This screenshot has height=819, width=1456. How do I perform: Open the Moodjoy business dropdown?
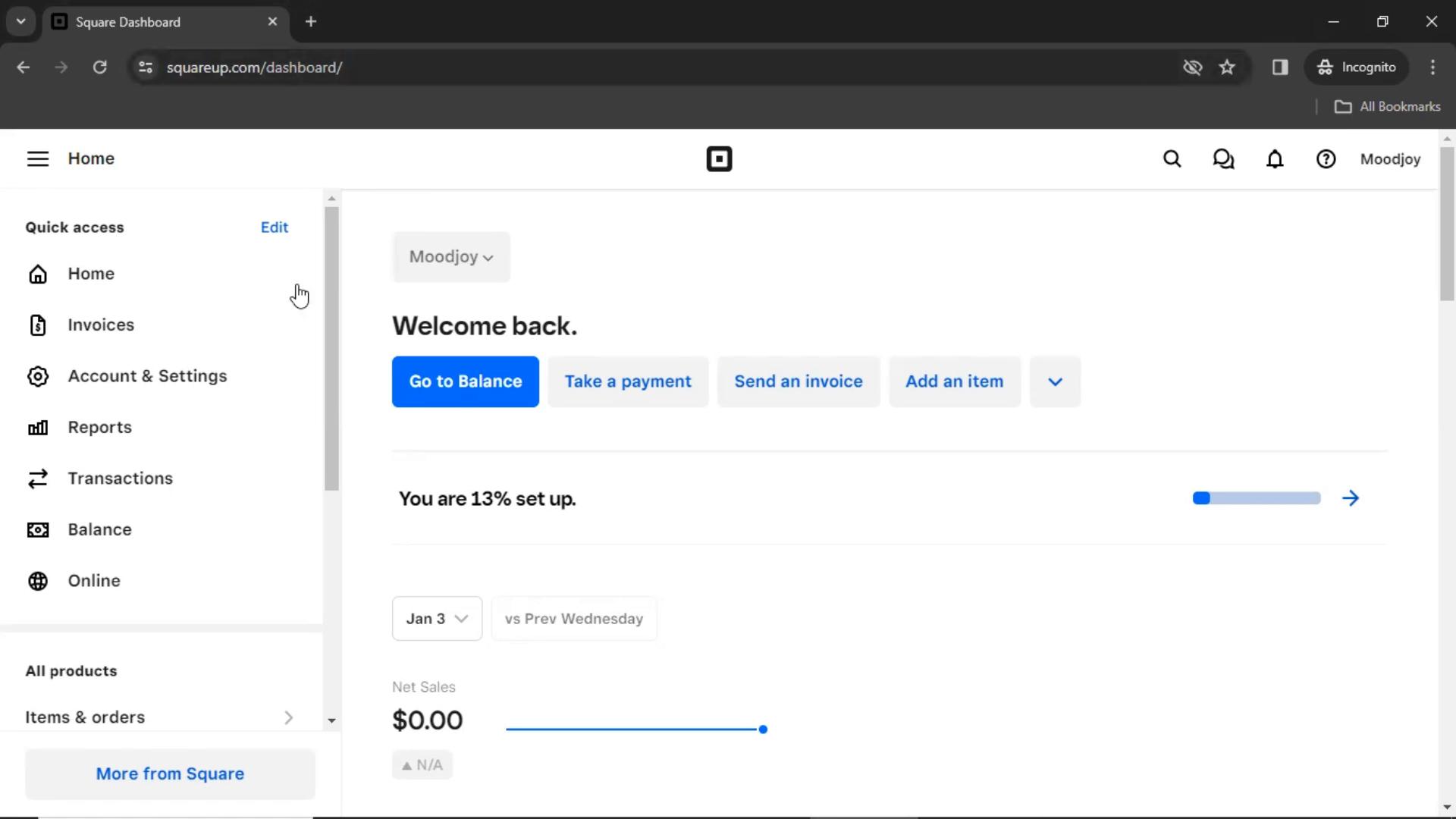click(451, 256)
